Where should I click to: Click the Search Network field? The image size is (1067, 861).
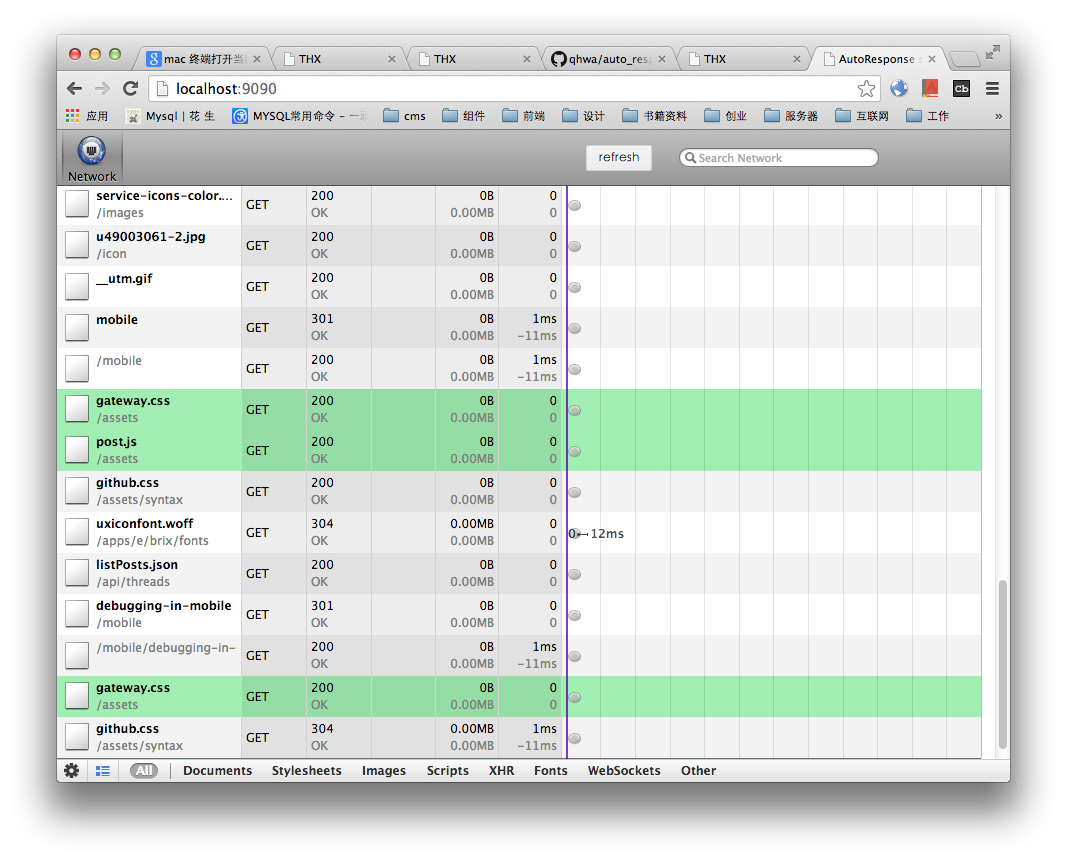[778, 158]
